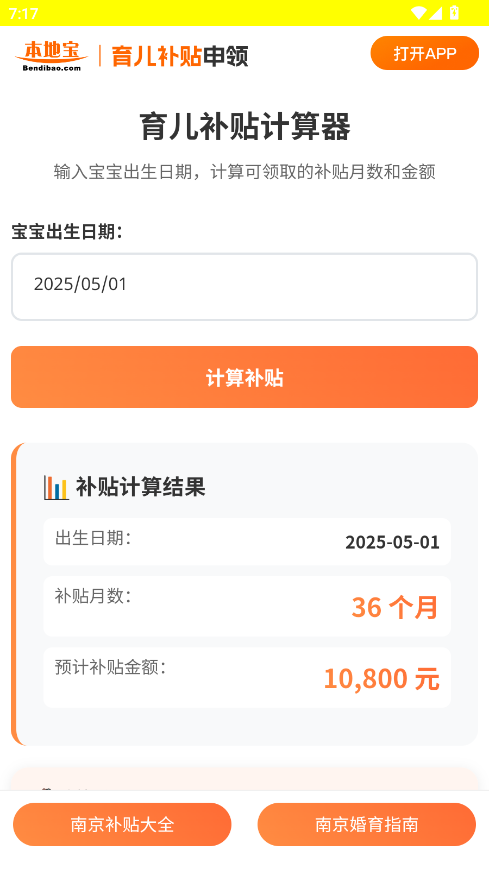Tap the cellular signal status icon
Image resolution: width=489 pixels, height=869 pixels.
pyautogui.click(x=435, y=13)
